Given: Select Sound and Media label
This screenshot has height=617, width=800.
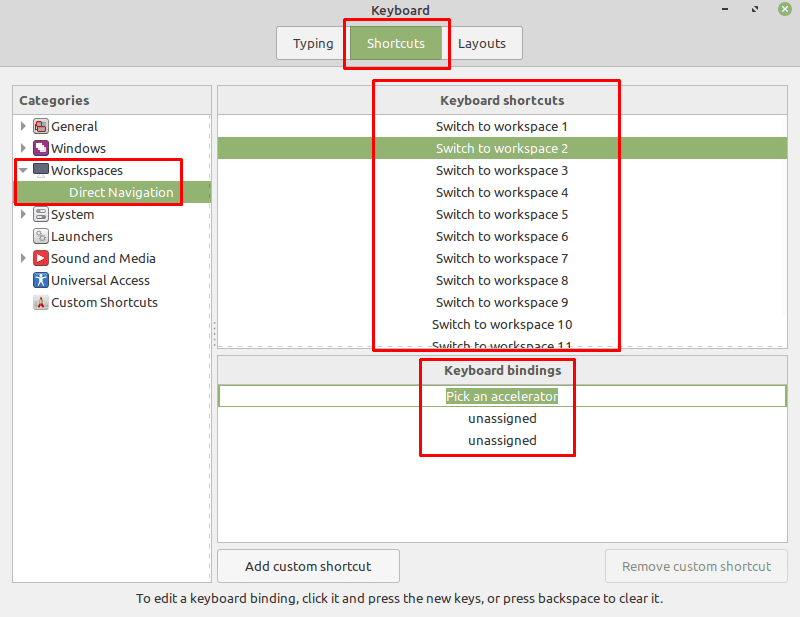Looking at the screenshot, I should (x=104, y=258).
